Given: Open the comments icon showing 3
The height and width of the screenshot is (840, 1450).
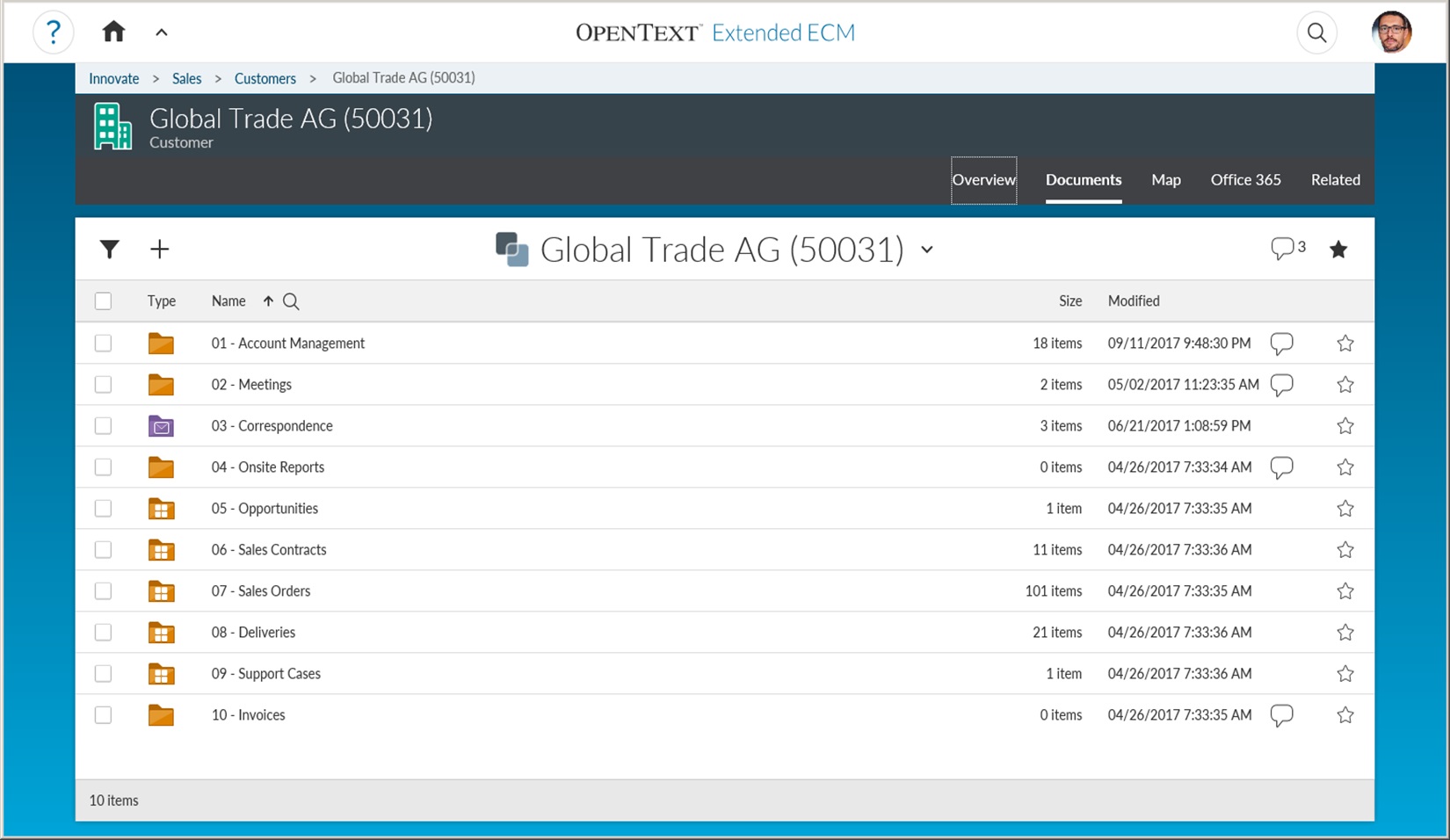Looking at the screenshot, I should pos(1288,249).
